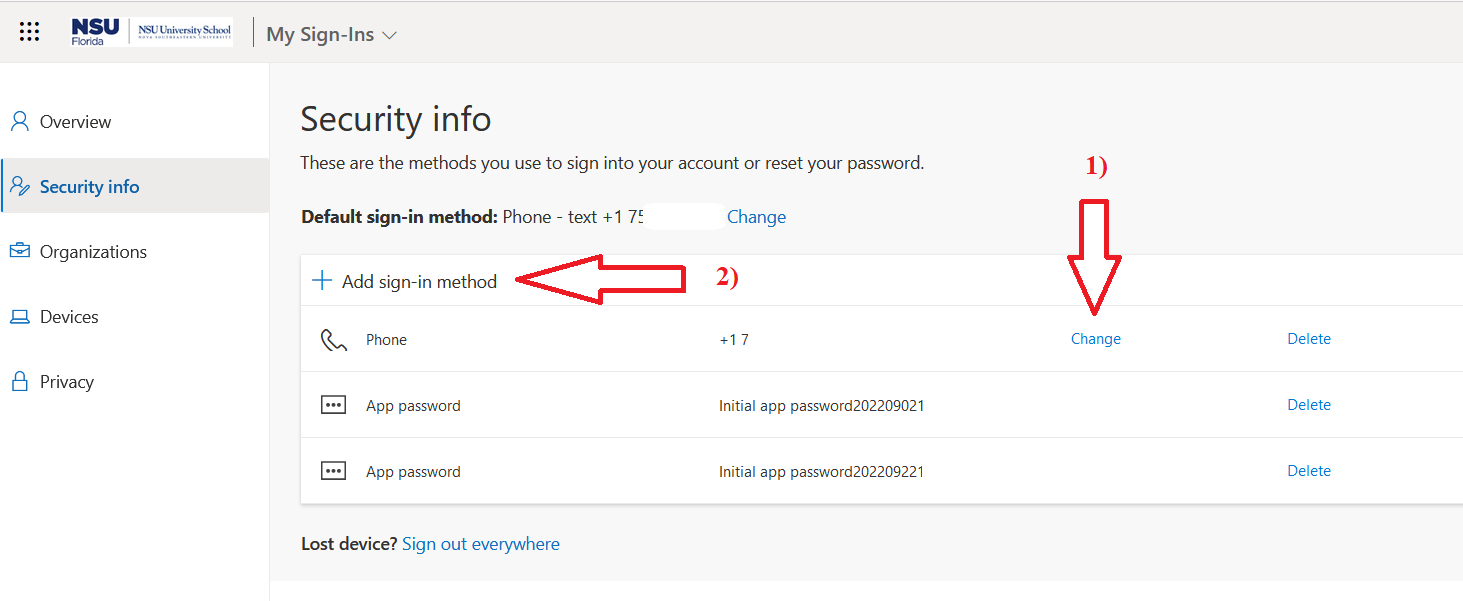The image size is (1463, 601).
Task: Click the NSU Florida logo
Action: 95,30
